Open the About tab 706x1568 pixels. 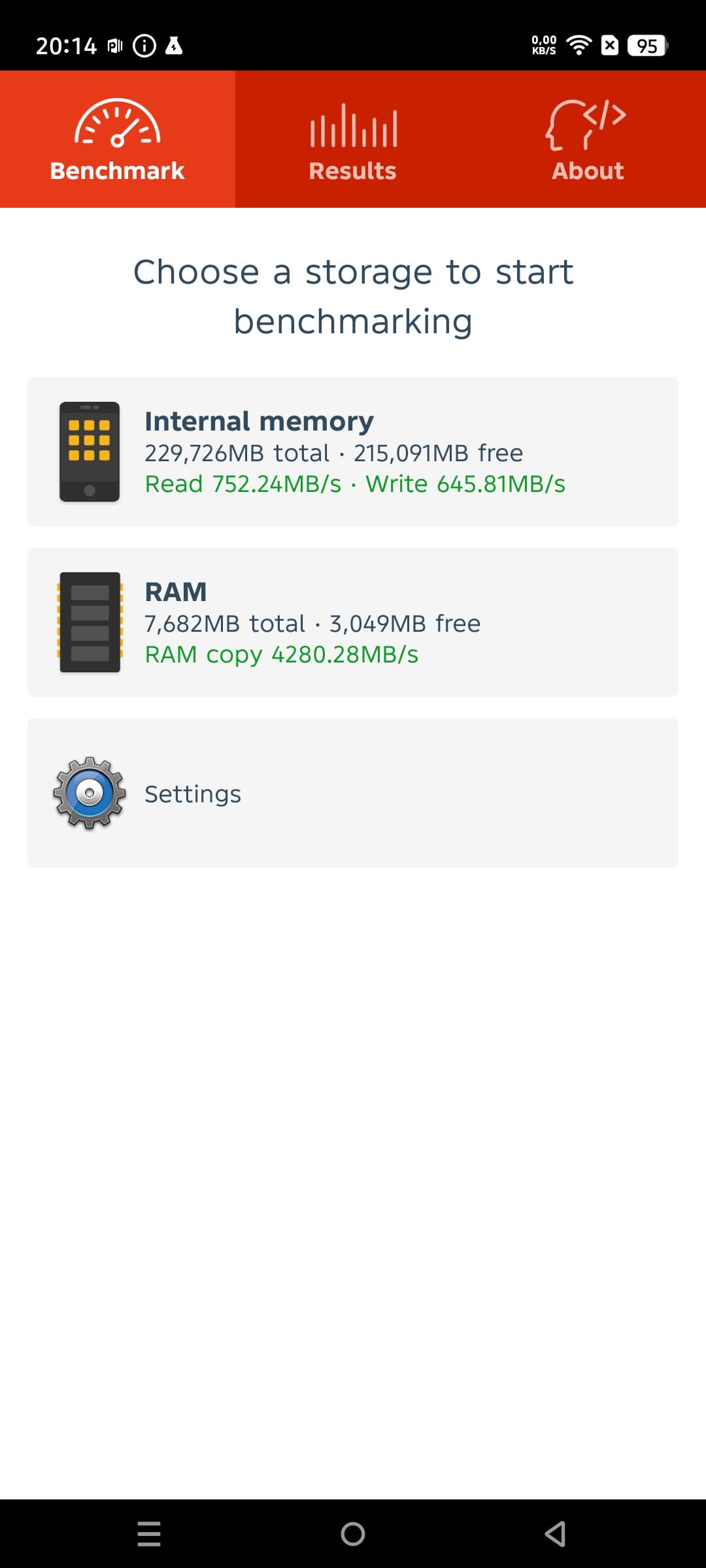tap(588, 171)
